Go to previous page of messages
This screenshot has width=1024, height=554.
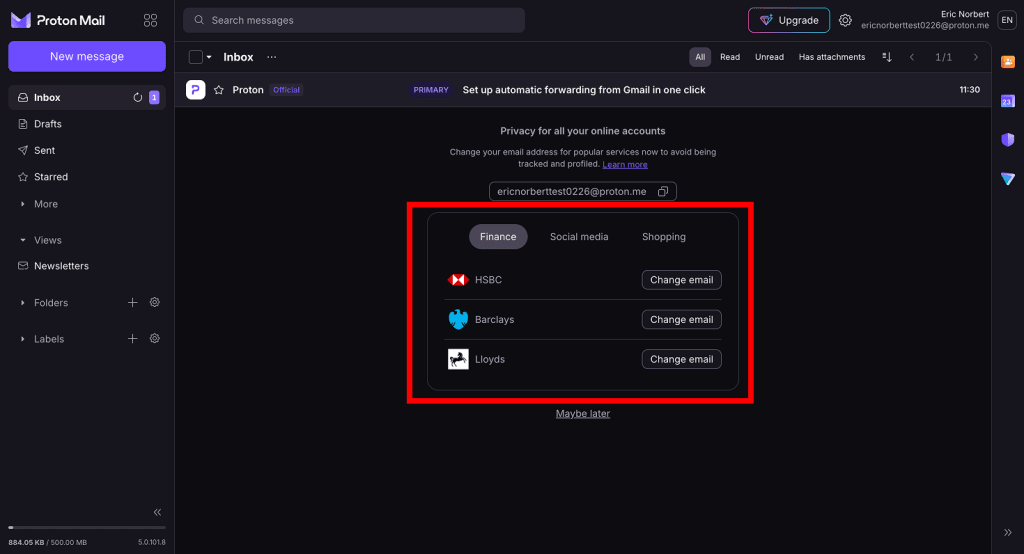pyautogui.click(x=912, y=57)
